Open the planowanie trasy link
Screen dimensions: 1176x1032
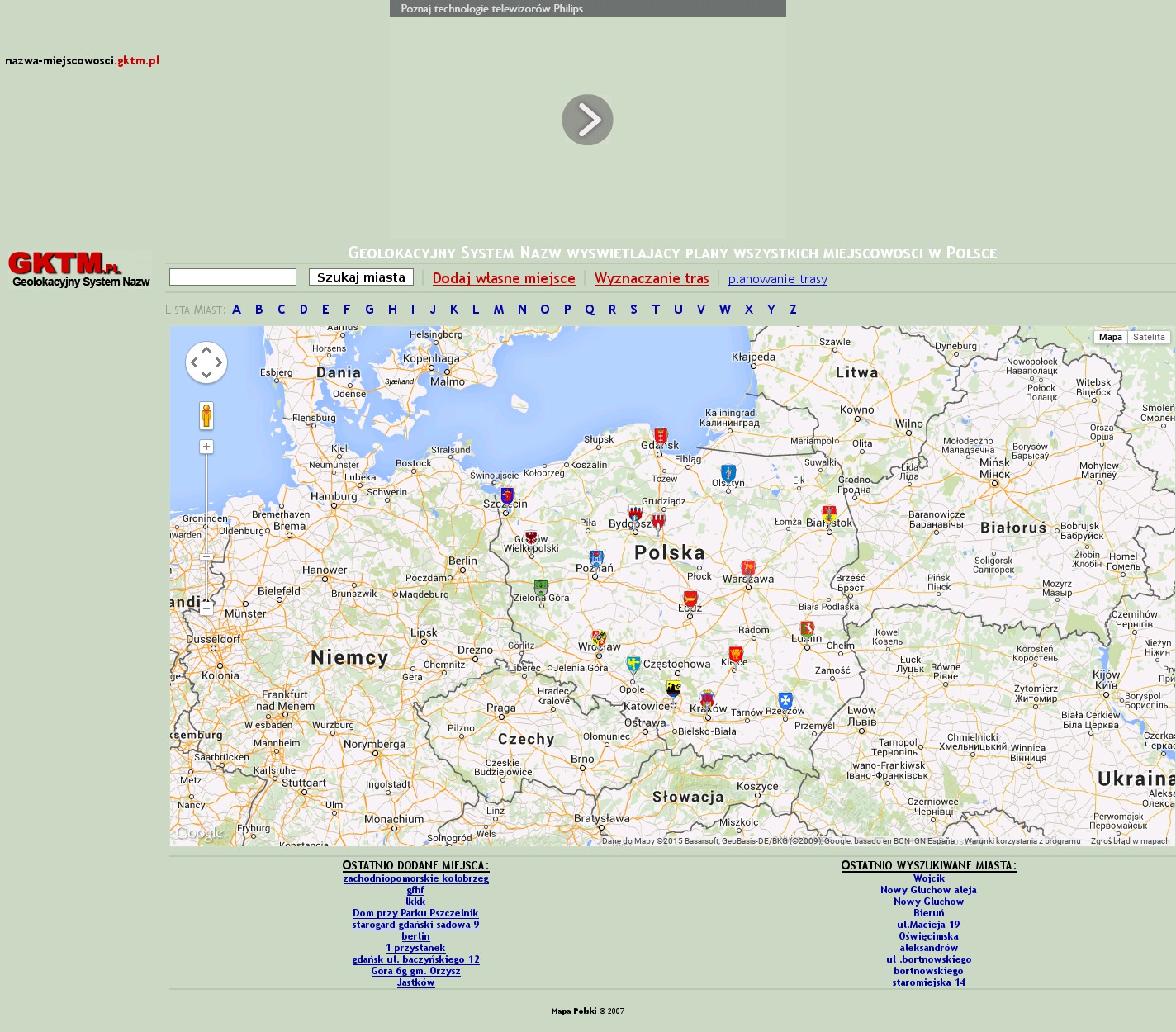pos(777,279)
